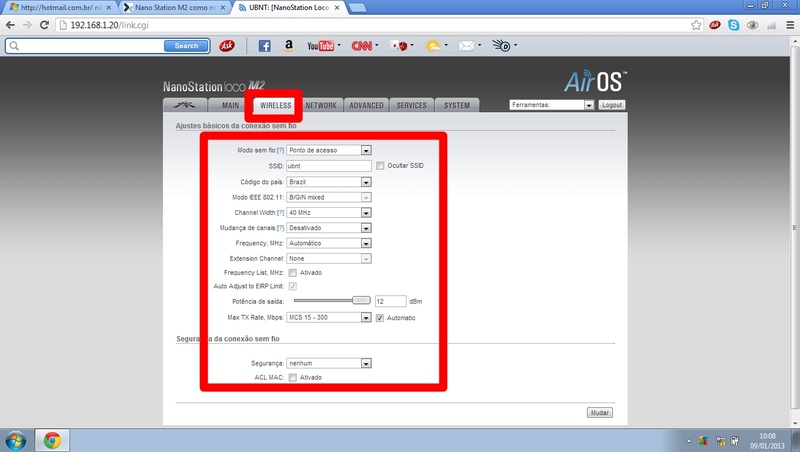Screen dimensions: 800x452
Task: Open the Modo IEEE 802.11 dropdown
Action: click(x=329, y=197)
